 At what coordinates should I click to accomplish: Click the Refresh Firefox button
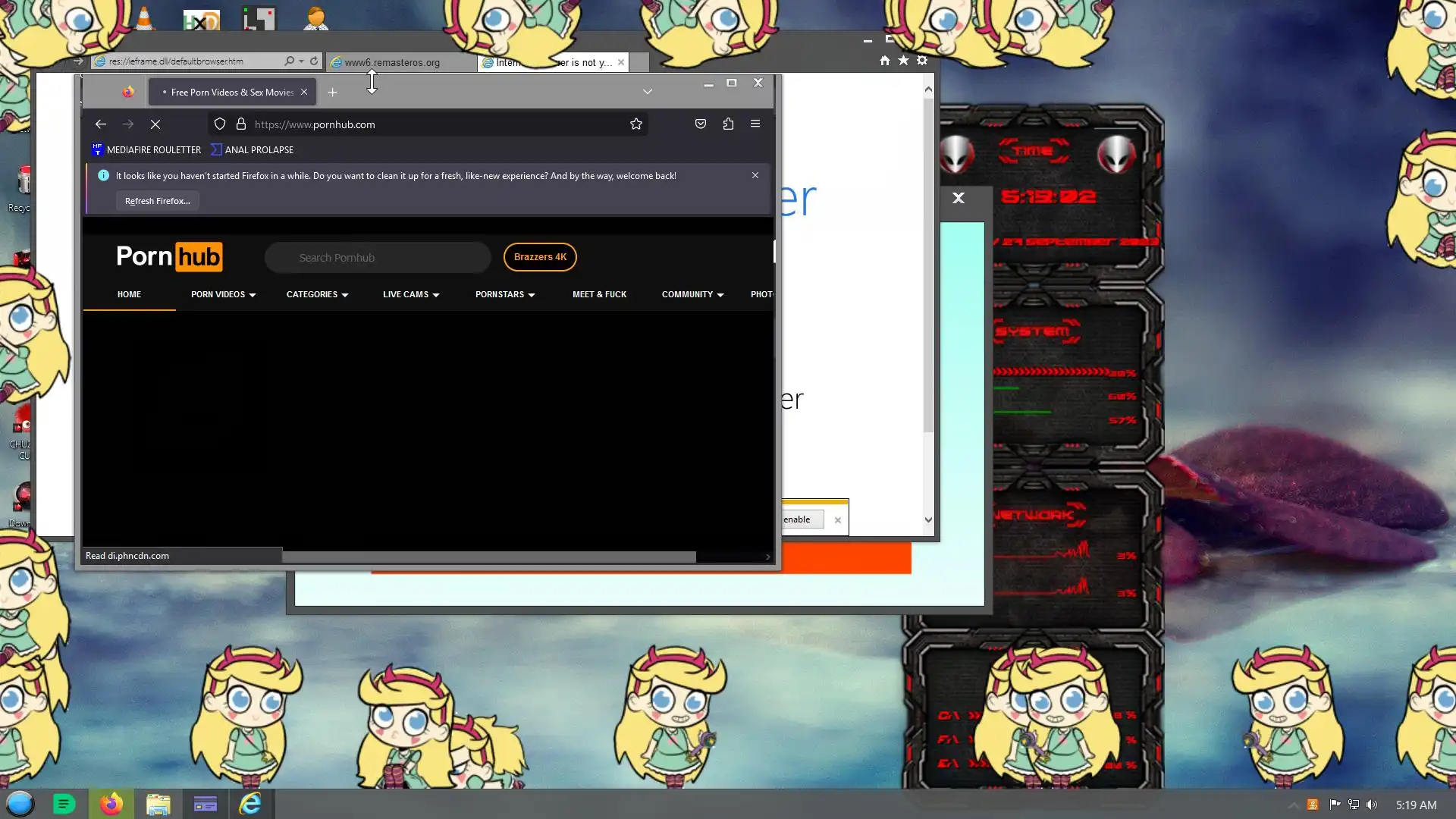click(x=158, y=201)
